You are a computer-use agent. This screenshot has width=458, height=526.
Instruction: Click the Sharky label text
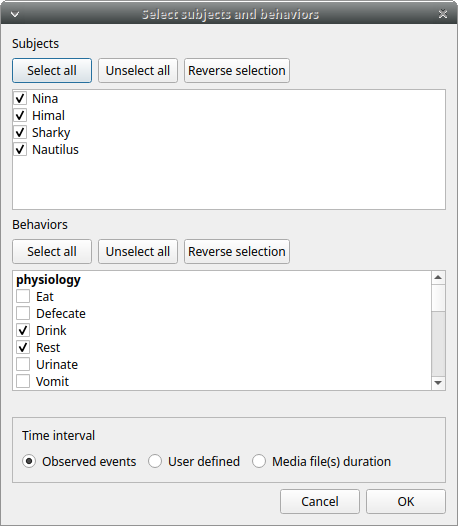tap(51, 133)
